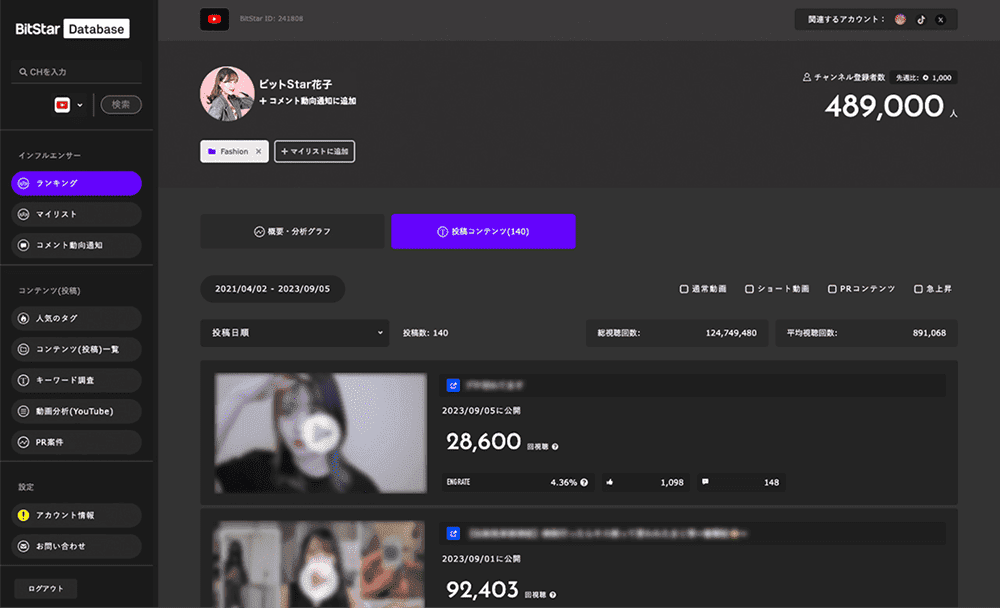Click the yellow アカウント情報 alert icon
Image resolution: width=1000 pixels, height=608 pixels.
[24, 515]
